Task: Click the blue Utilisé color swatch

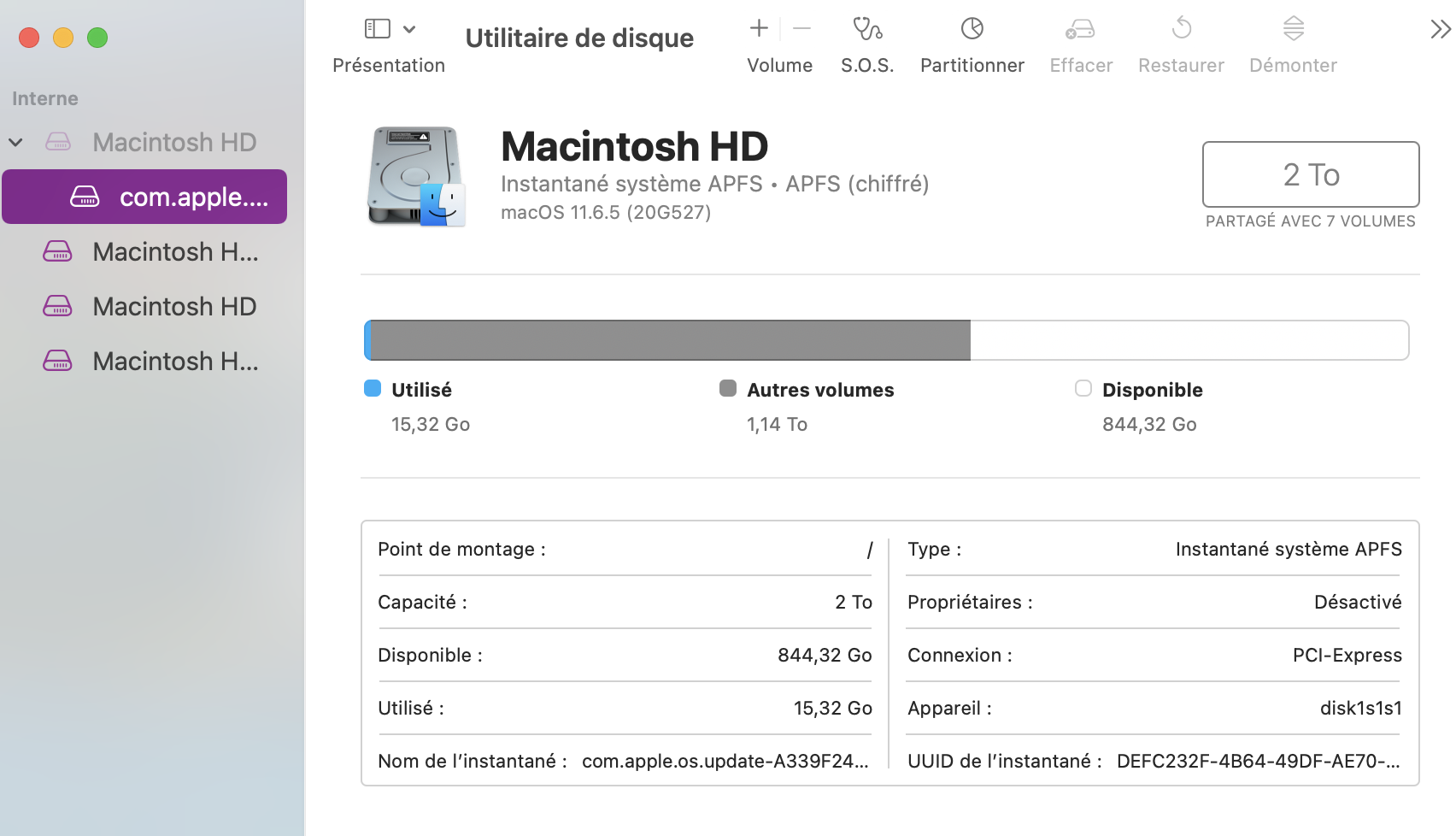Action: 373,388
